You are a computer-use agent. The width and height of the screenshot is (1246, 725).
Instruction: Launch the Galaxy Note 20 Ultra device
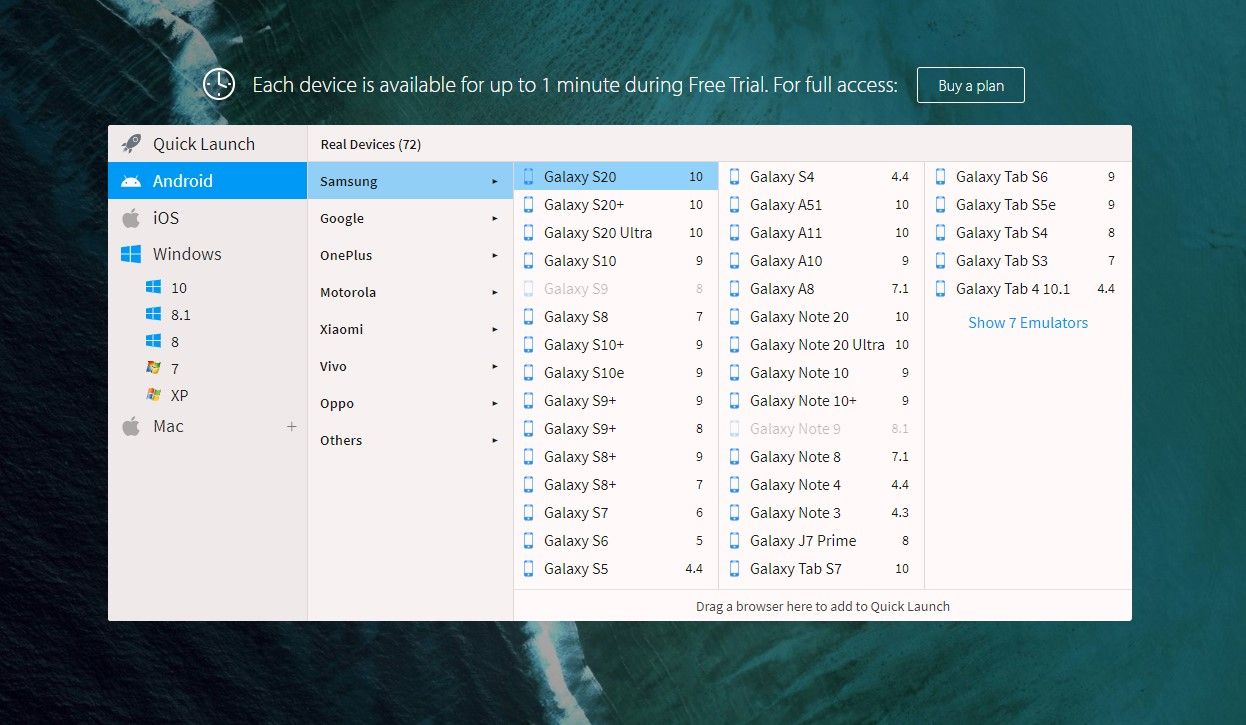(x=822, y=345)
